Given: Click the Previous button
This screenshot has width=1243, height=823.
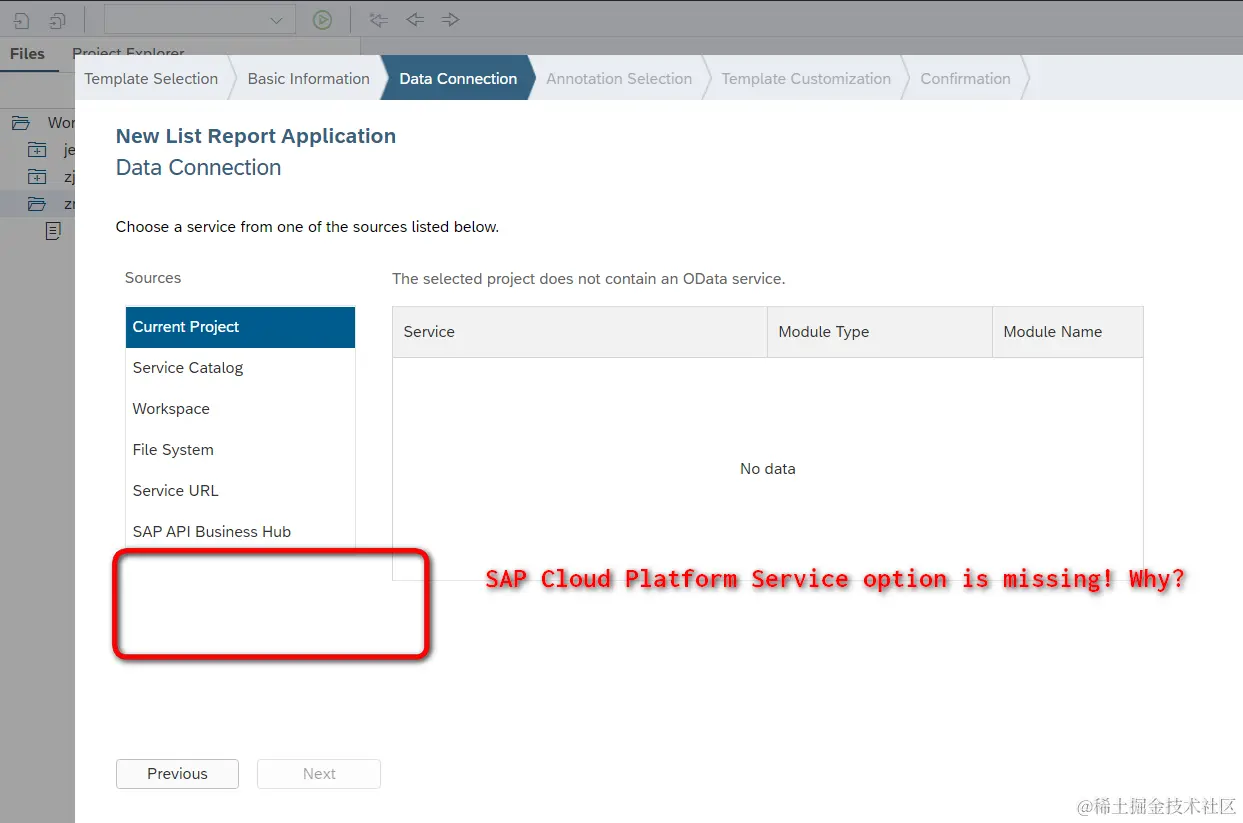Looking at the screenshot, I should [x=177, y=774].
